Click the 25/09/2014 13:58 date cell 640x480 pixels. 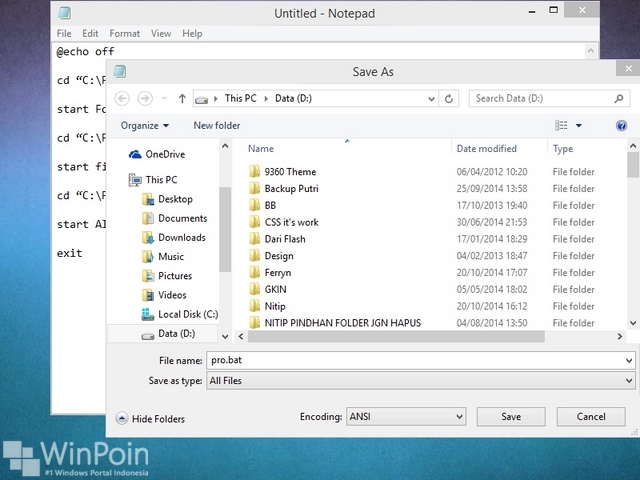(x=492, y=188)
